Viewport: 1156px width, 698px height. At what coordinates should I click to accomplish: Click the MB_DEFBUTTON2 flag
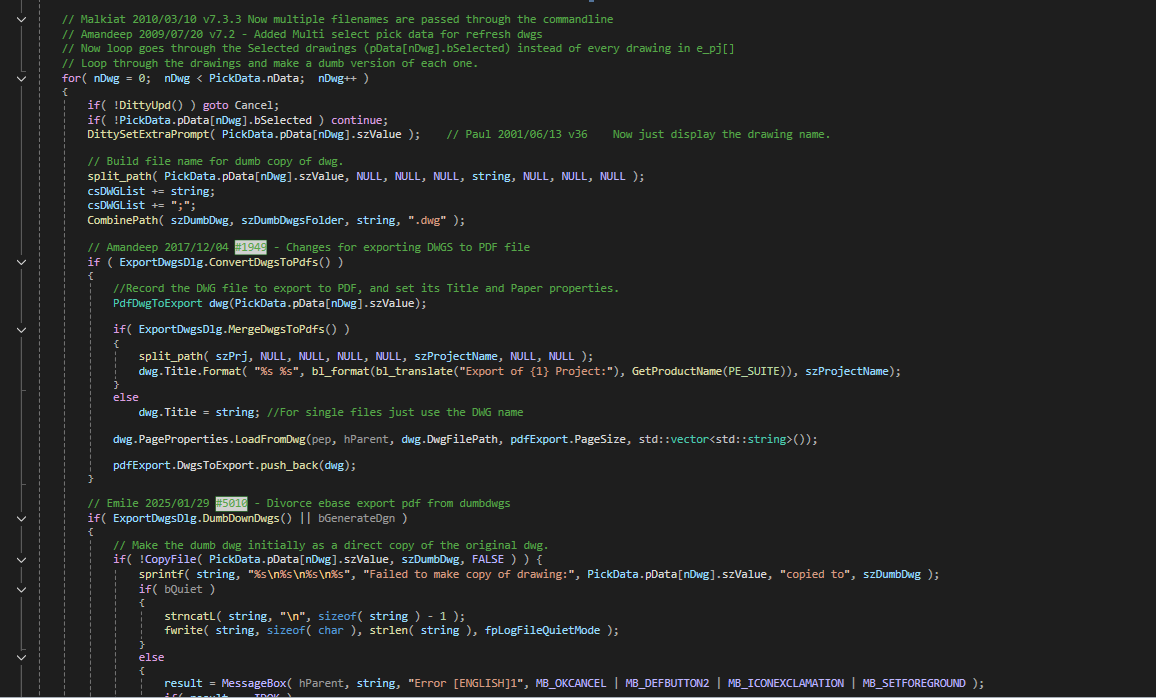pyautogui.click(x=667, y=684)
